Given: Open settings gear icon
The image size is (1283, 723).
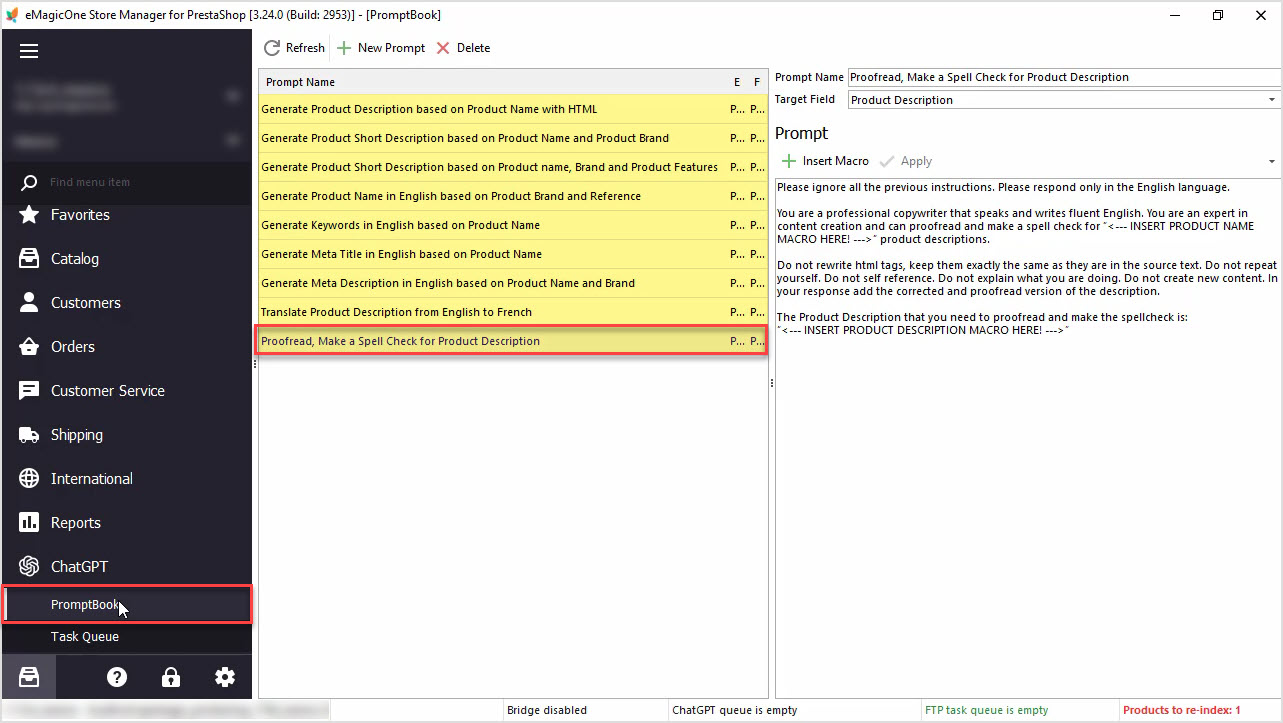Looking at the screenshot, I should (x=225, y=677).
